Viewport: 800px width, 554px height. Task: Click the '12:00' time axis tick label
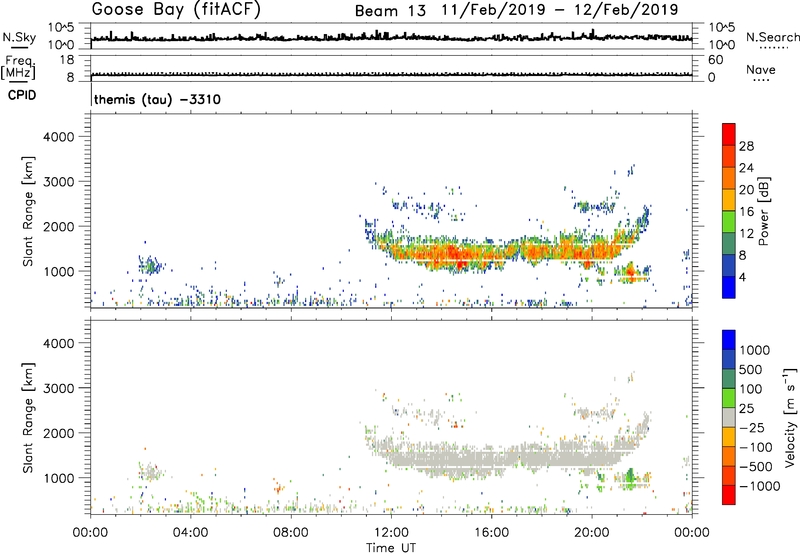[391, 533]
